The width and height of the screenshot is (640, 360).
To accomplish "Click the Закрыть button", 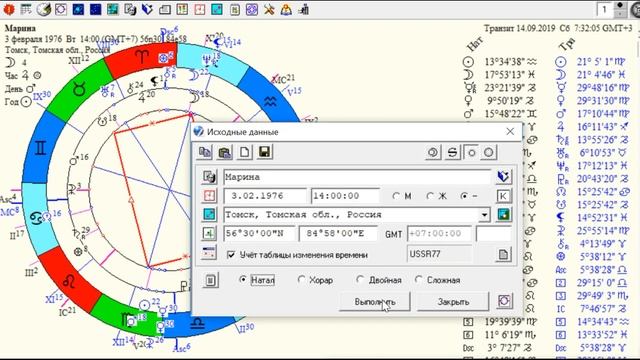I will [453, 302].
